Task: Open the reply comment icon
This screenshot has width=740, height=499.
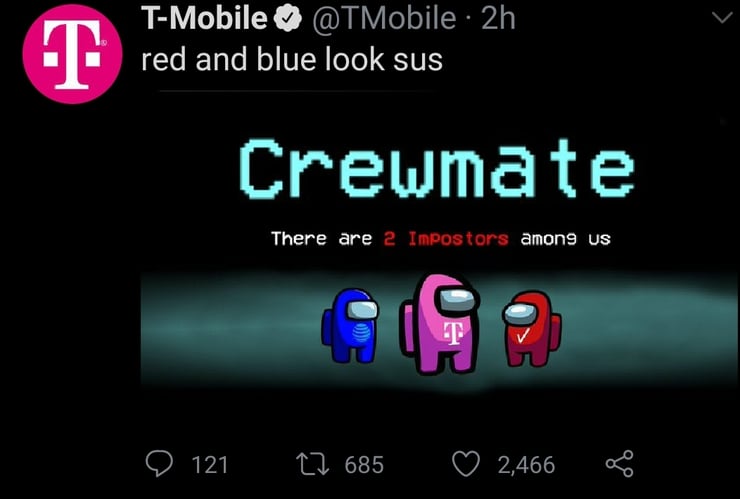Action: [159, 463]
